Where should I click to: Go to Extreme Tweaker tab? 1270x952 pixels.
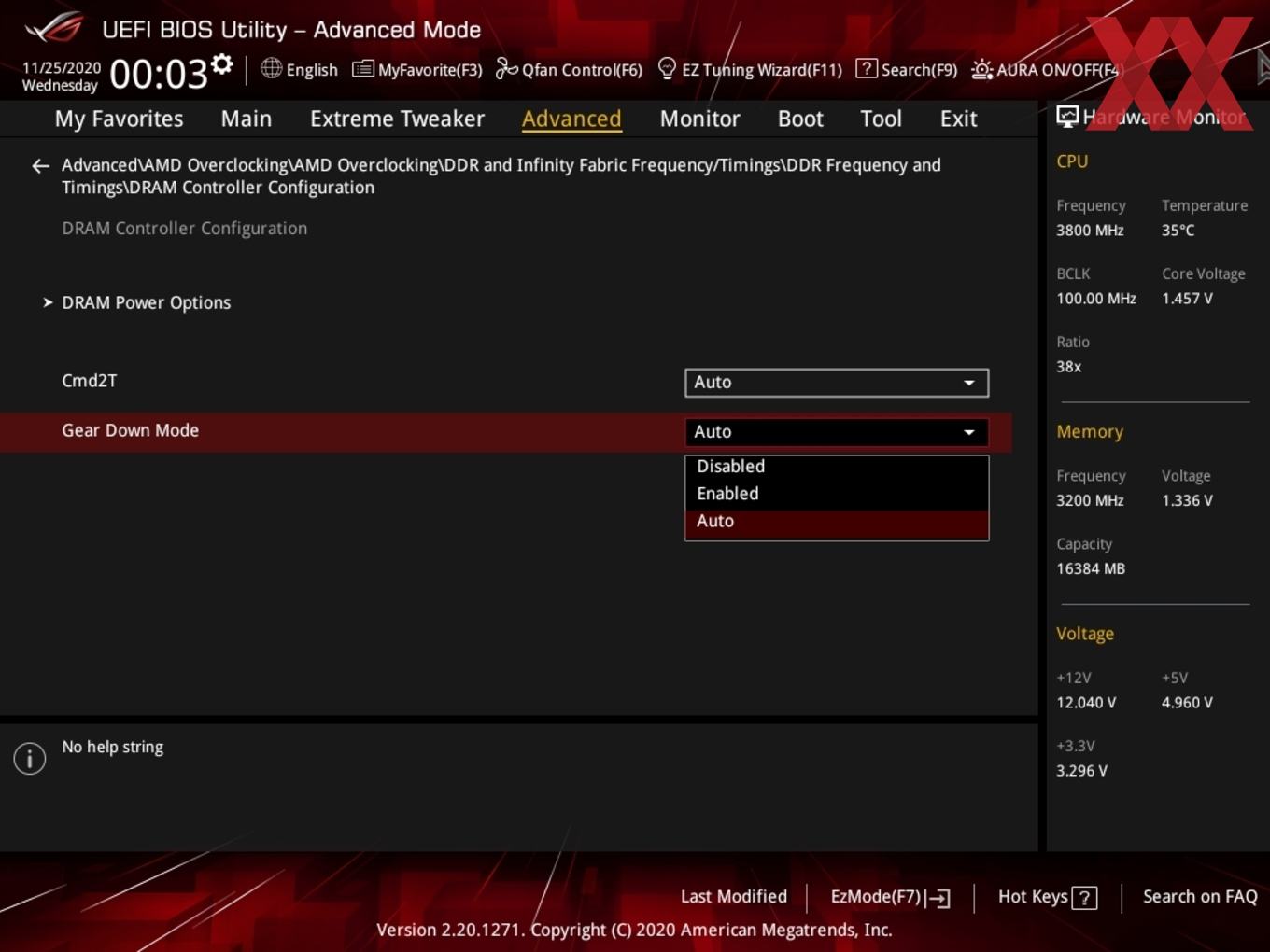pyautogui.click(x=398, y=119)
